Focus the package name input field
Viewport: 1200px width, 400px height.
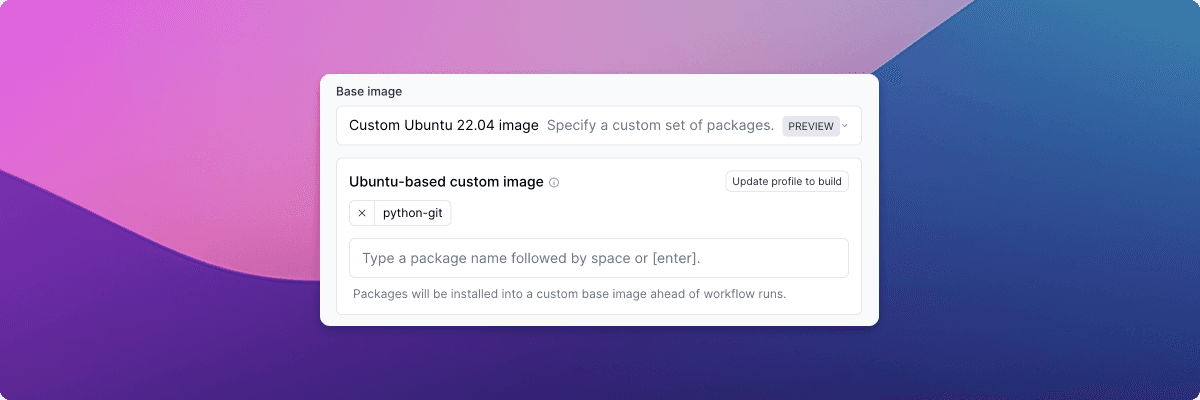point(599,258)
